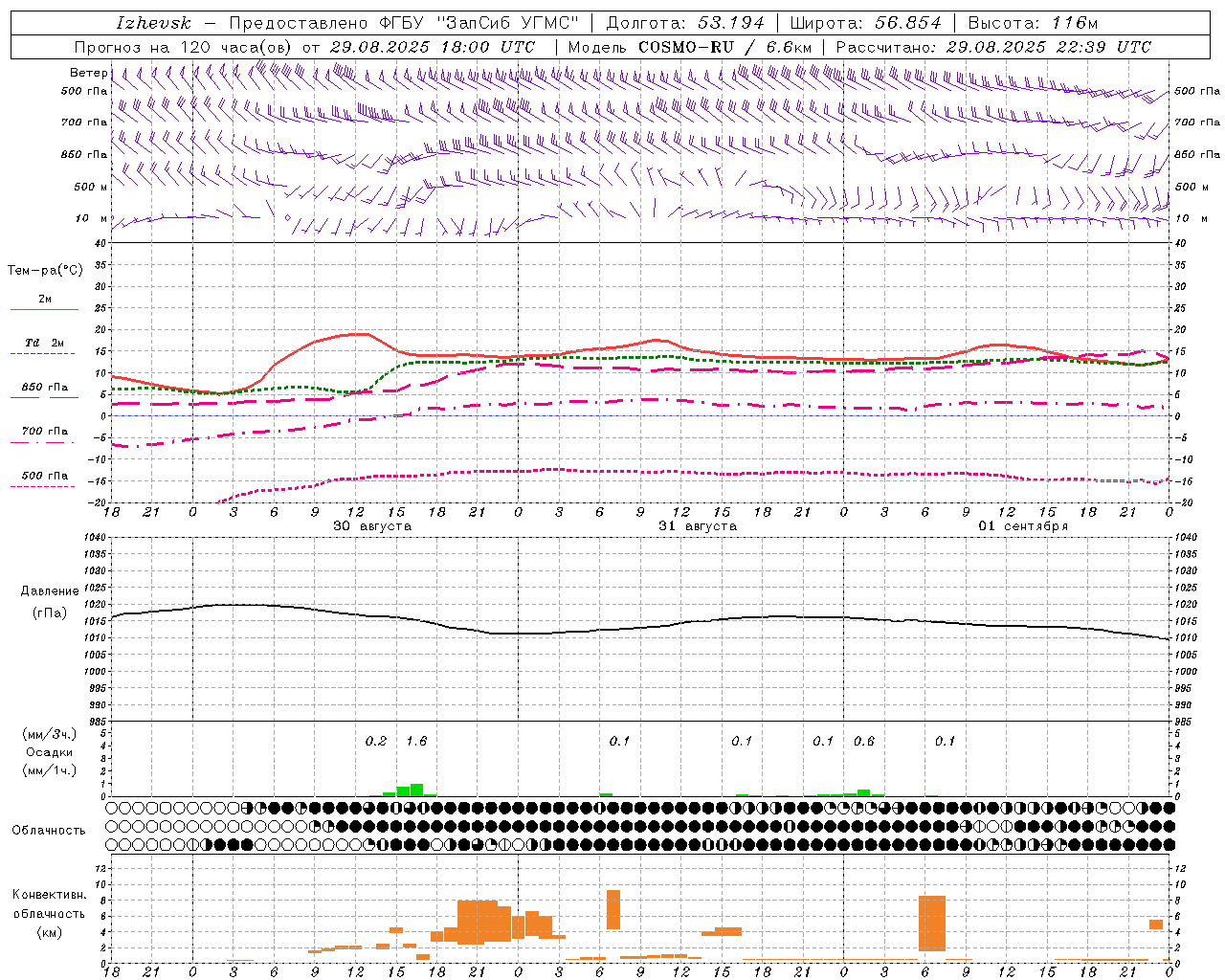This screenshot has width=1225, height=980.
Task: Click the '1.6' precipitation amount value
Action: [416, 741]
